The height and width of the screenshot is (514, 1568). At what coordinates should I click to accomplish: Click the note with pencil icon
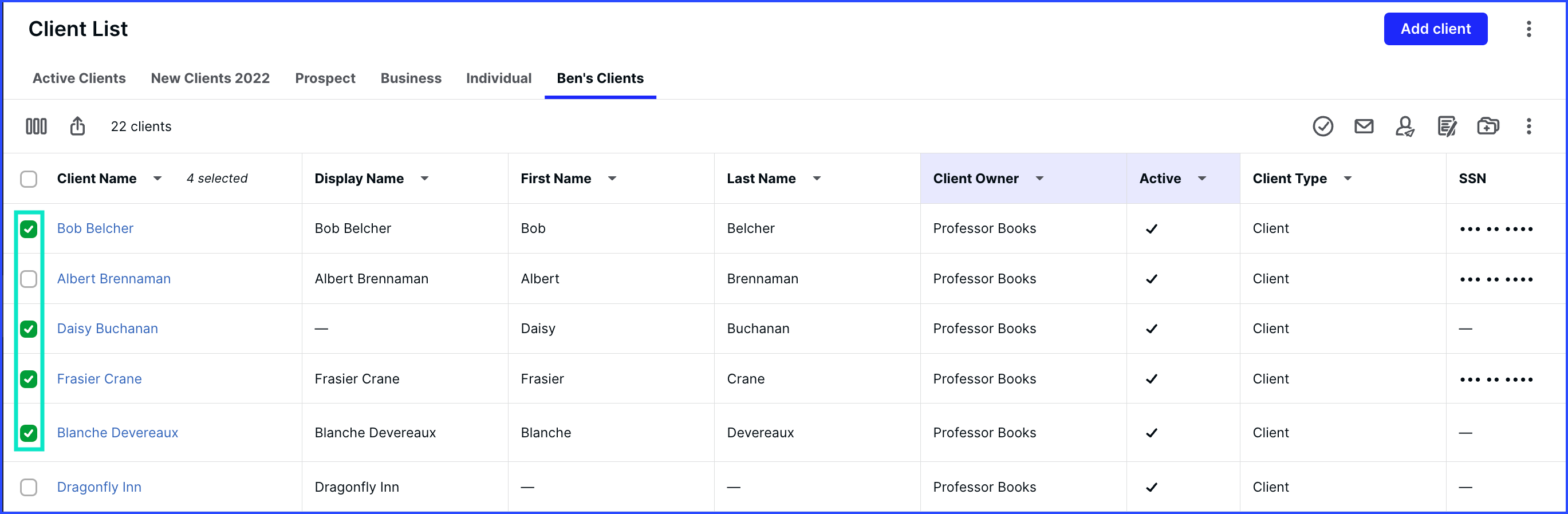(x=1447, y=126)
